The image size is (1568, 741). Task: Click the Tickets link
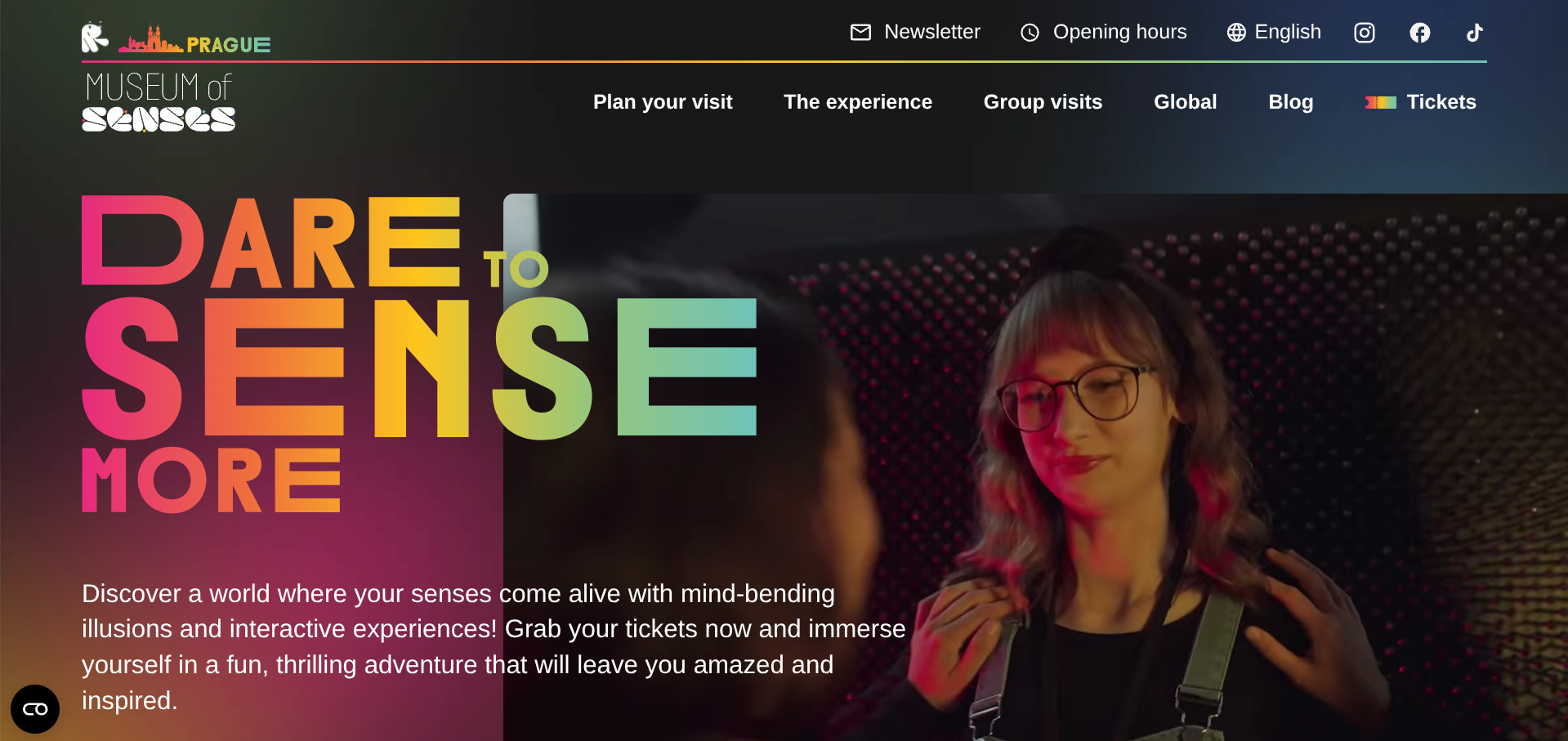1441,102
